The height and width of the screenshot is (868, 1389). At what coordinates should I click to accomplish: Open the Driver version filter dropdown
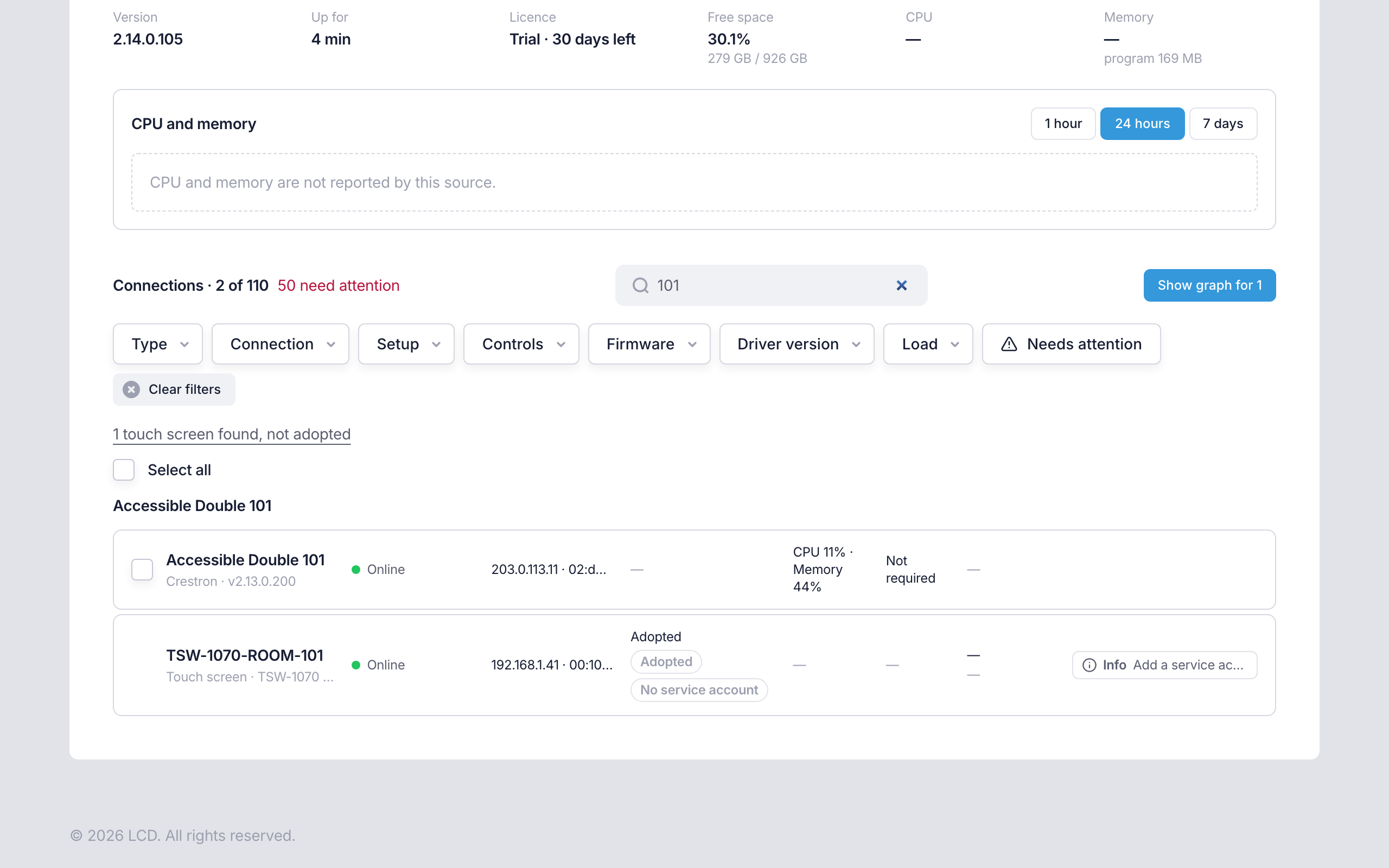(797, 344)
